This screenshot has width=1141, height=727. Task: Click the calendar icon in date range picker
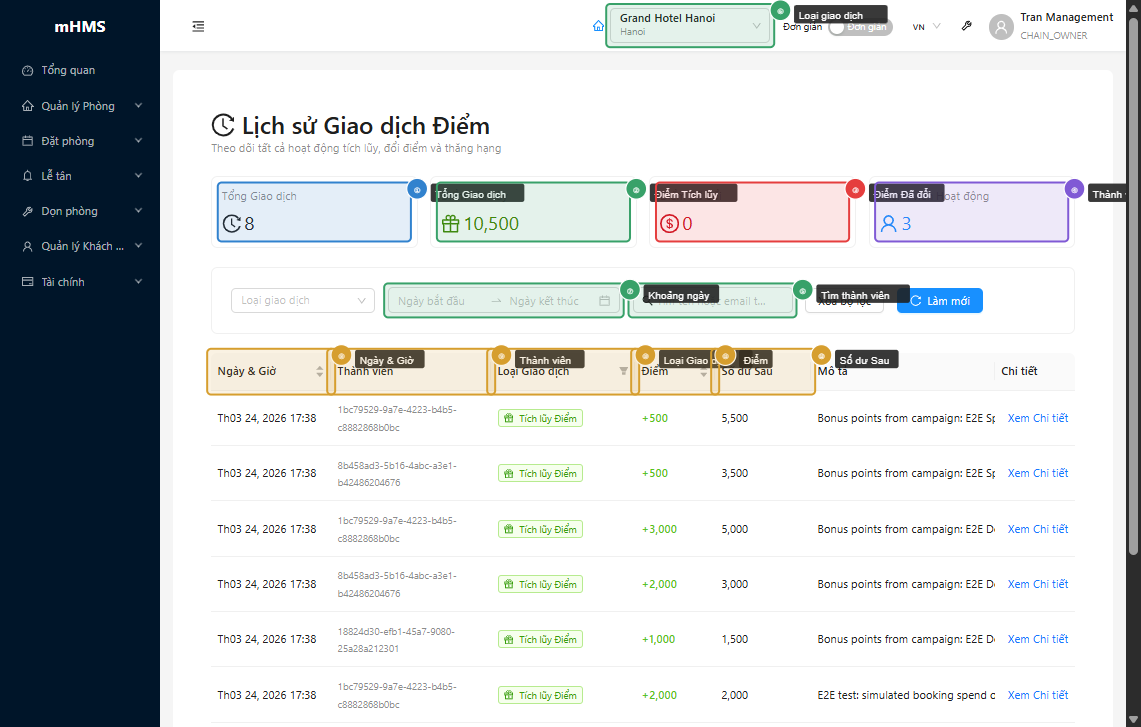604,301
